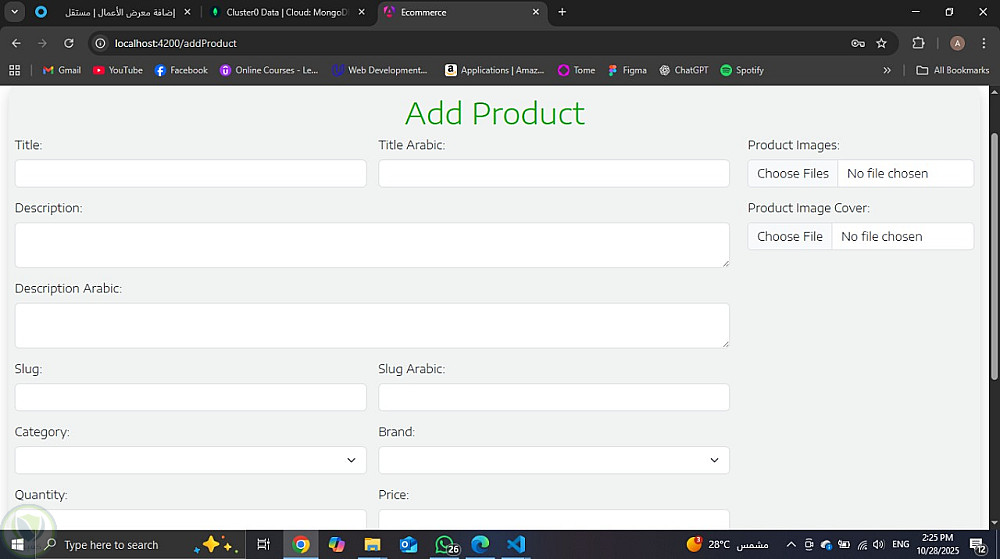Open Outlook from the taskbar
The image size is (1000, 559).
408,544
